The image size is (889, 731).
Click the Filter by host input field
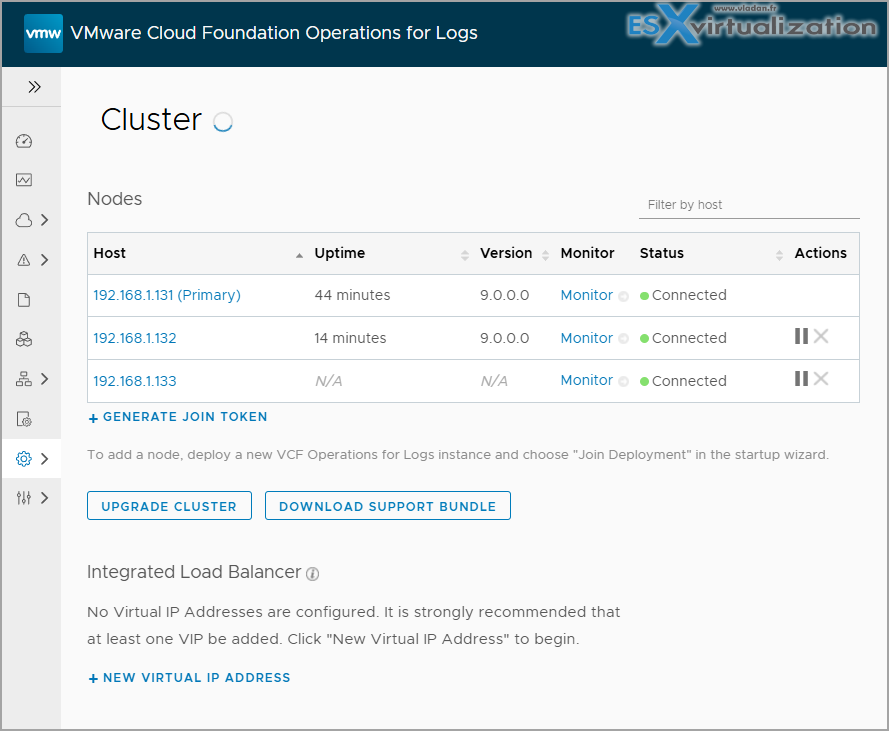coord(748,205)
